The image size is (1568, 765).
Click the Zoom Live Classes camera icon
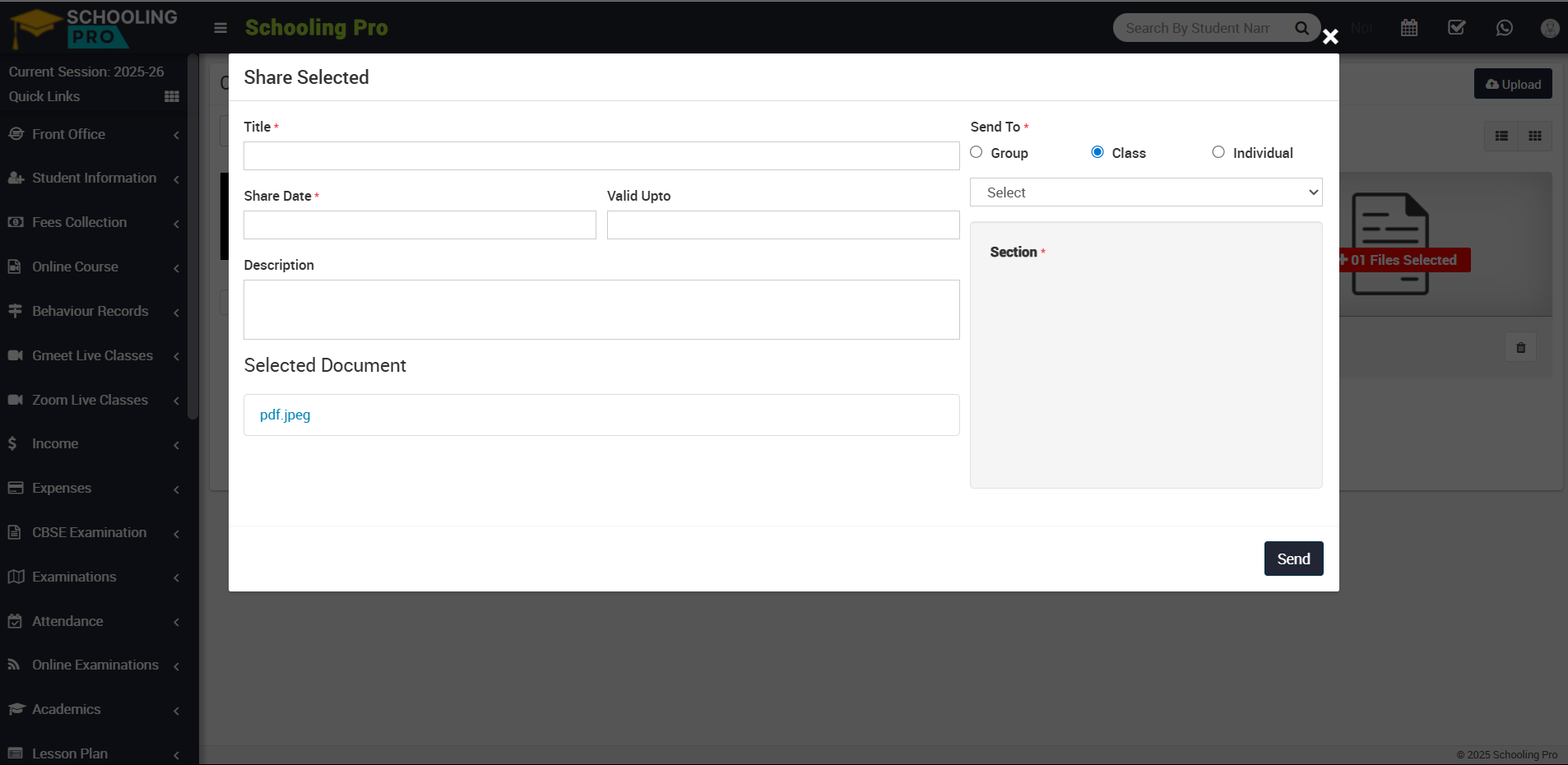16,400
